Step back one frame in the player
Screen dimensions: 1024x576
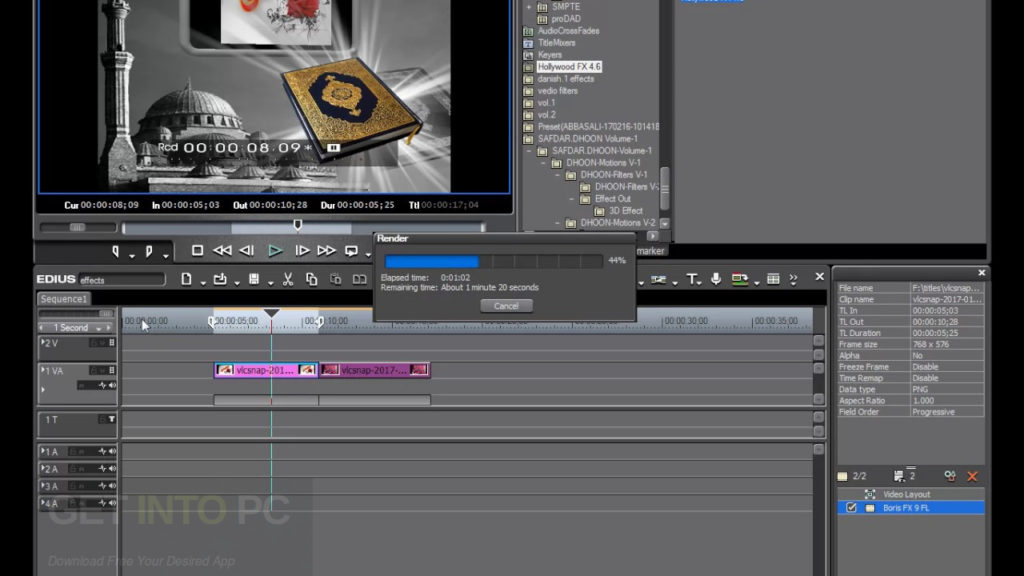click(x=247, y=250)
